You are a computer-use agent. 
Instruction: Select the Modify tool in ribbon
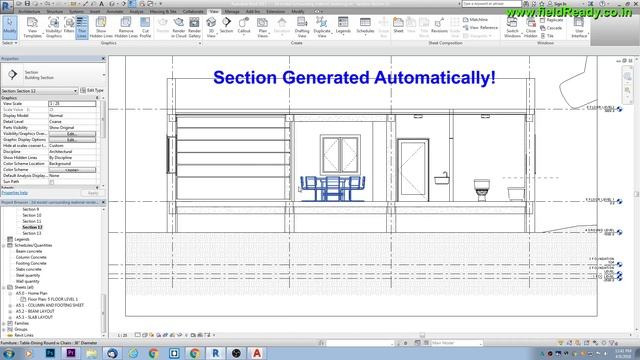9,27
